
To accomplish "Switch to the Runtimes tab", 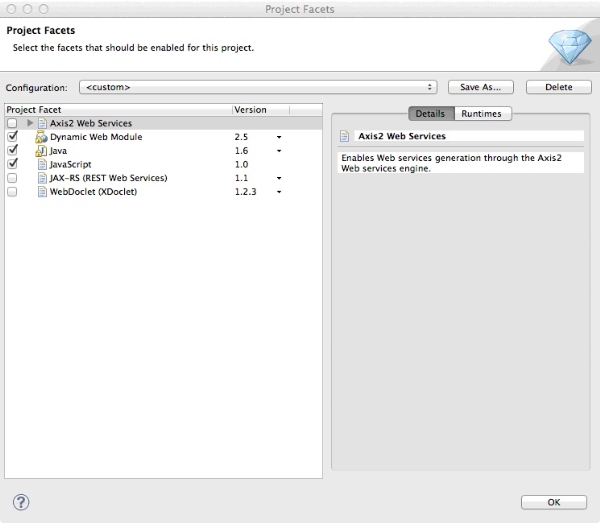I will [481, 114].
